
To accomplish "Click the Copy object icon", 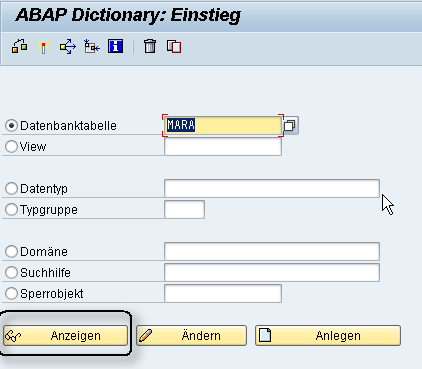I will (x=174, y=47).
